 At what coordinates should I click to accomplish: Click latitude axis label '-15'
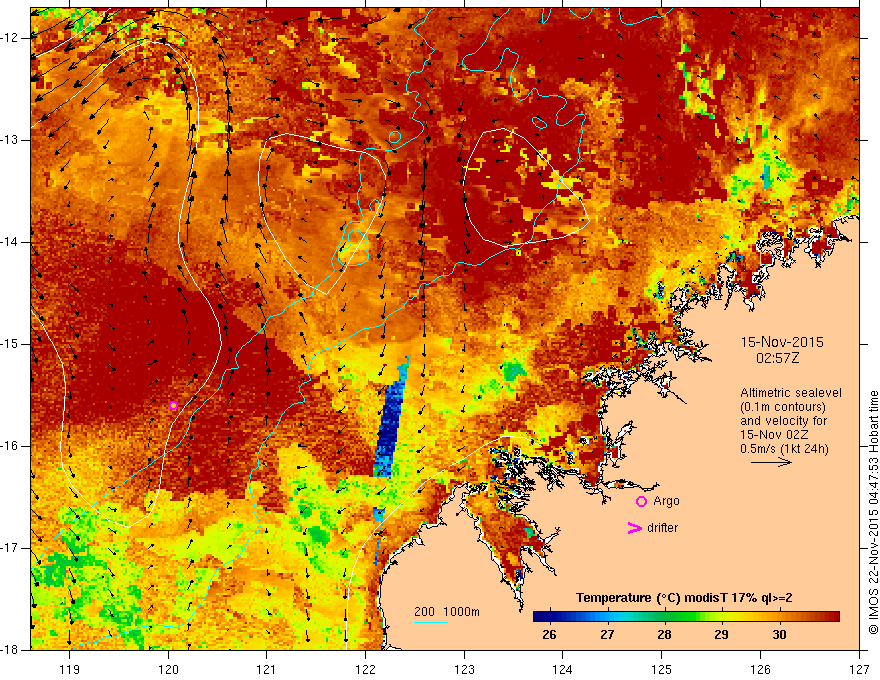click(10, 344)
